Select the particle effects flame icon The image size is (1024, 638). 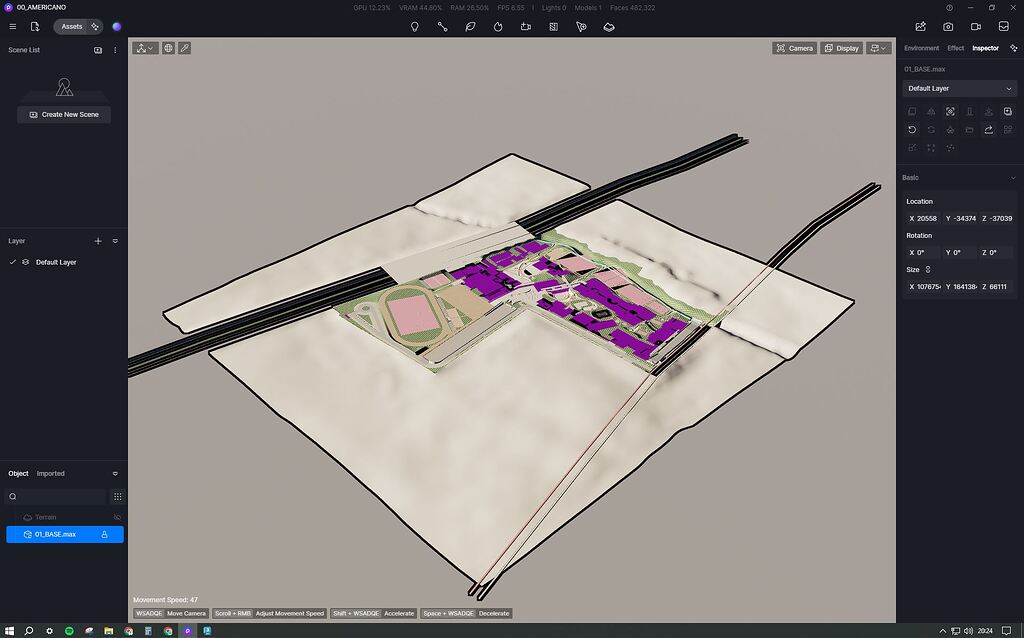[x=497, y=27]
